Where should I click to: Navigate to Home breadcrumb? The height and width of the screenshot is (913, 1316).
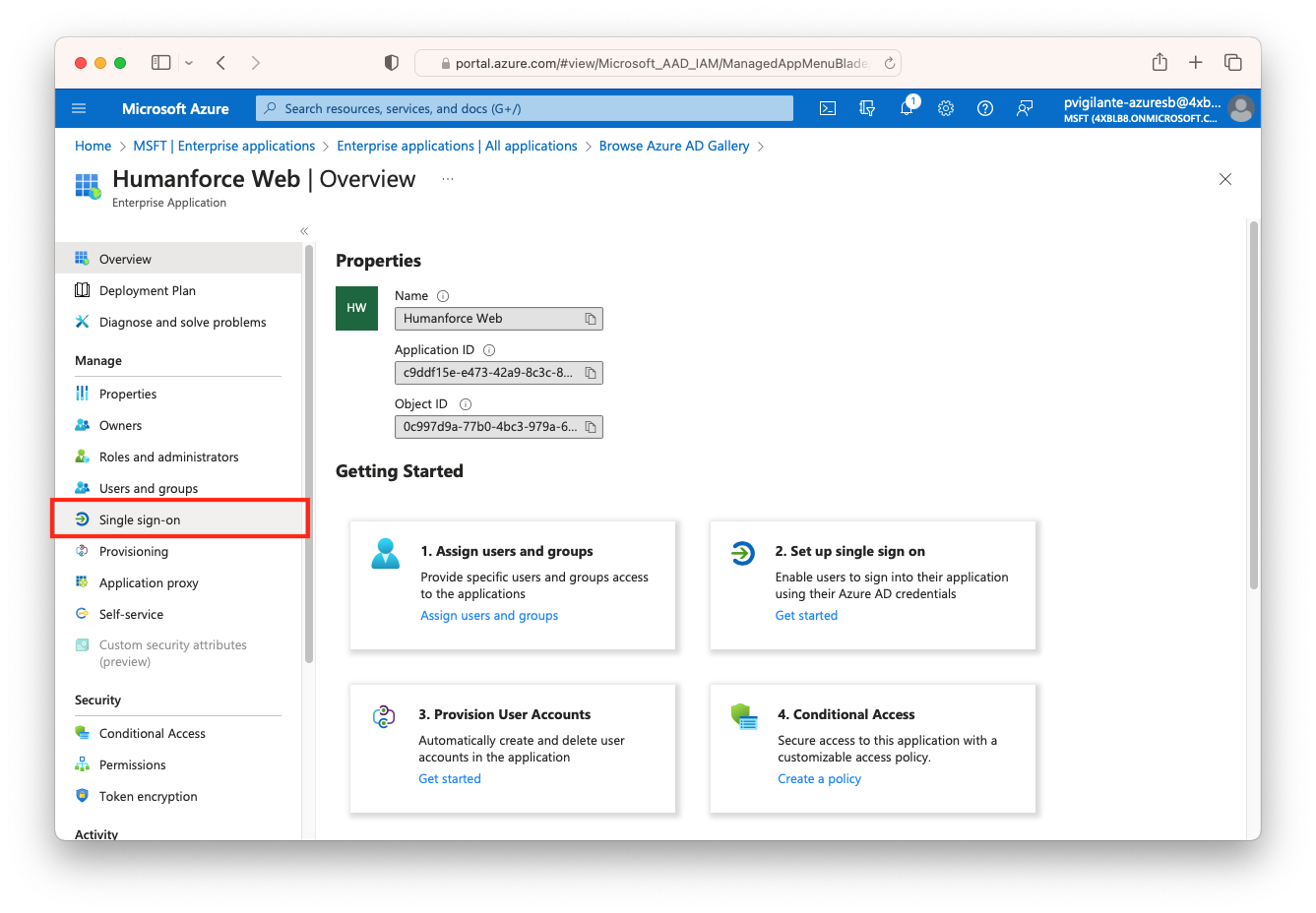93,145
